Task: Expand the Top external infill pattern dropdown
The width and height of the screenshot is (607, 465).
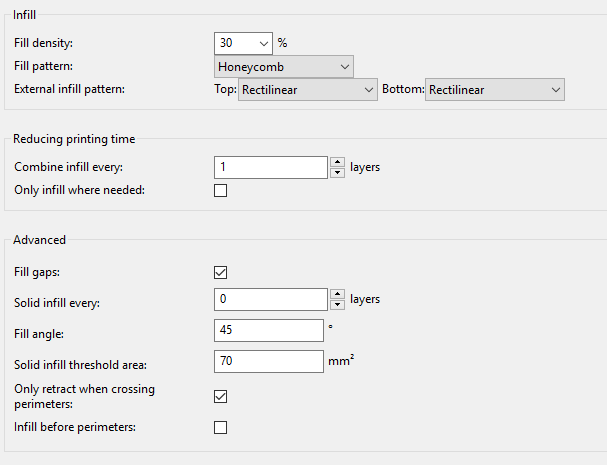Action: click(308, 89)
